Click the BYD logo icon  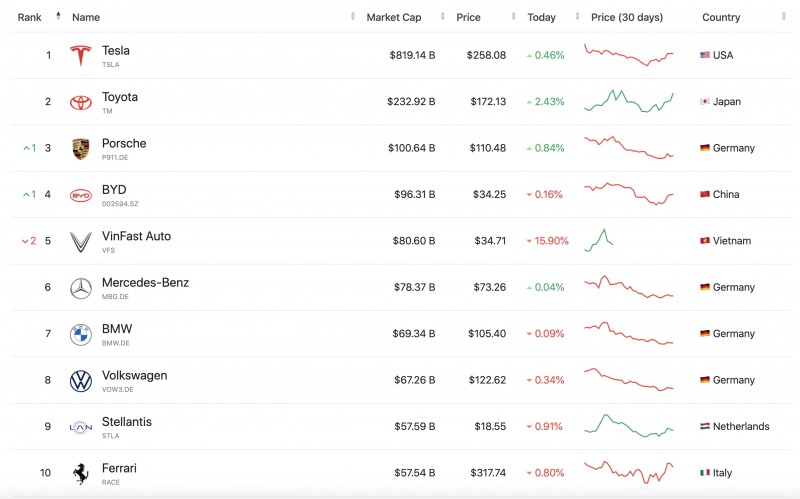click(81, 195)
